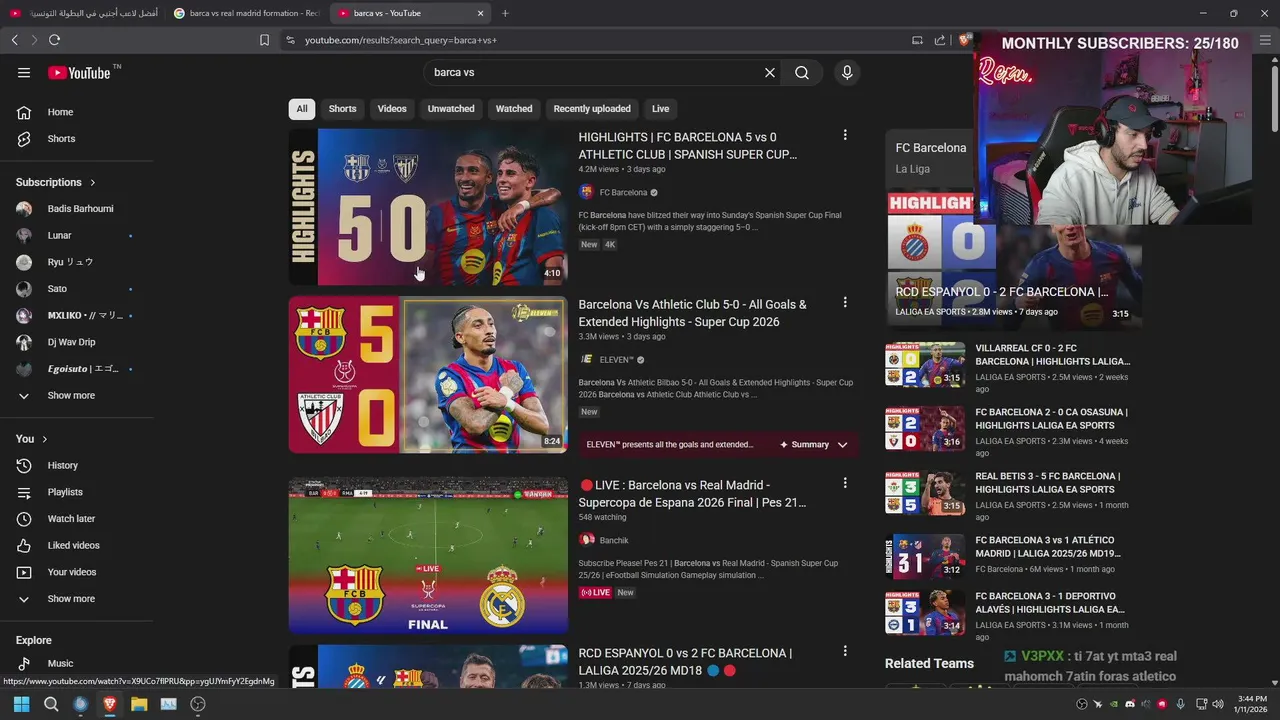Open more options for FC Barcelona 5 vs 0 highlights
Screen dimensions: 1280x720
[x=845, y=135]
